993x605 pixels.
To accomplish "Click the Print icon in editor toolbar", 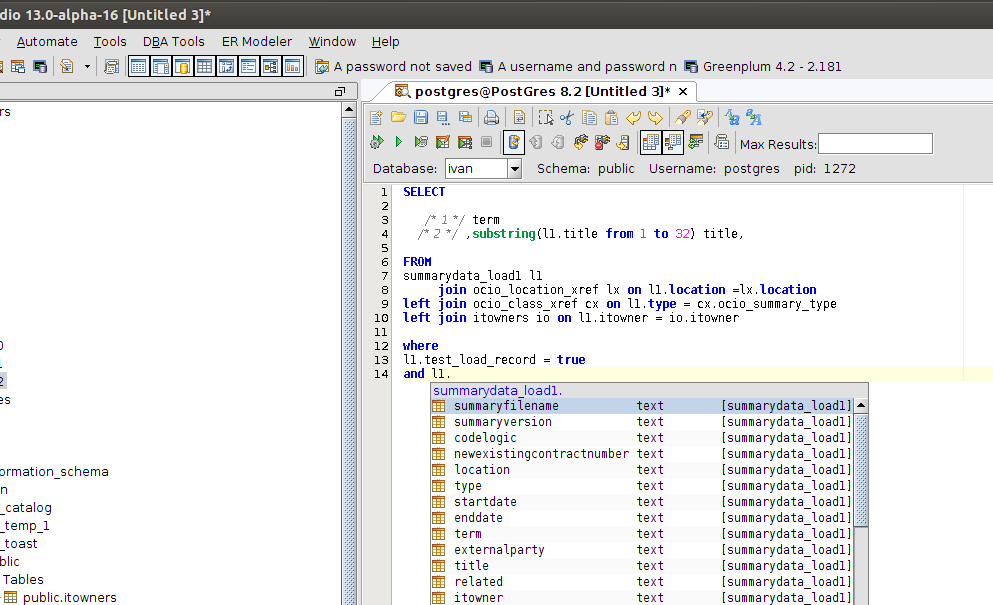I will coord(492,118).
